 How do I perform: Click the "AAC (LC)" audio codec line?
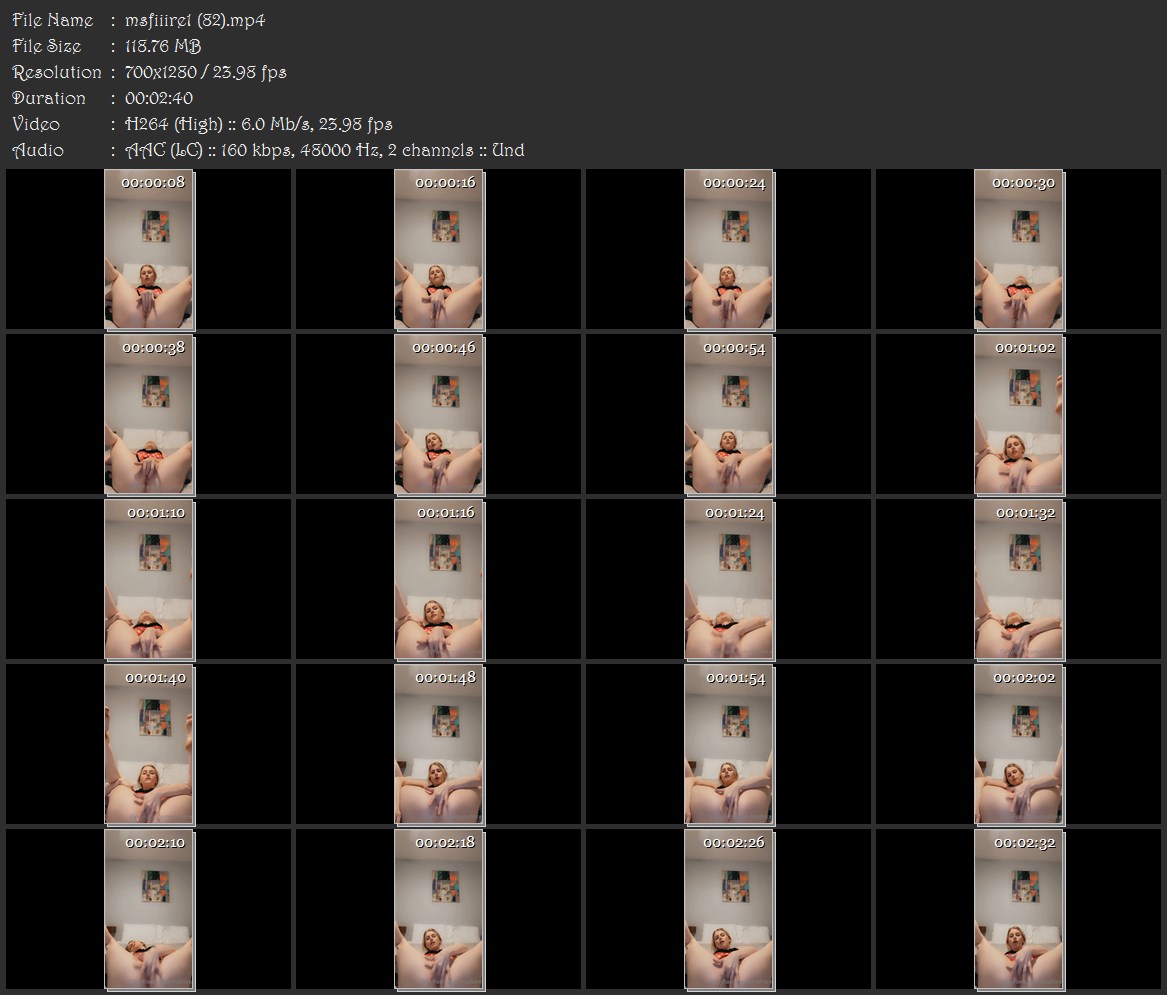(x=324, y=150)
